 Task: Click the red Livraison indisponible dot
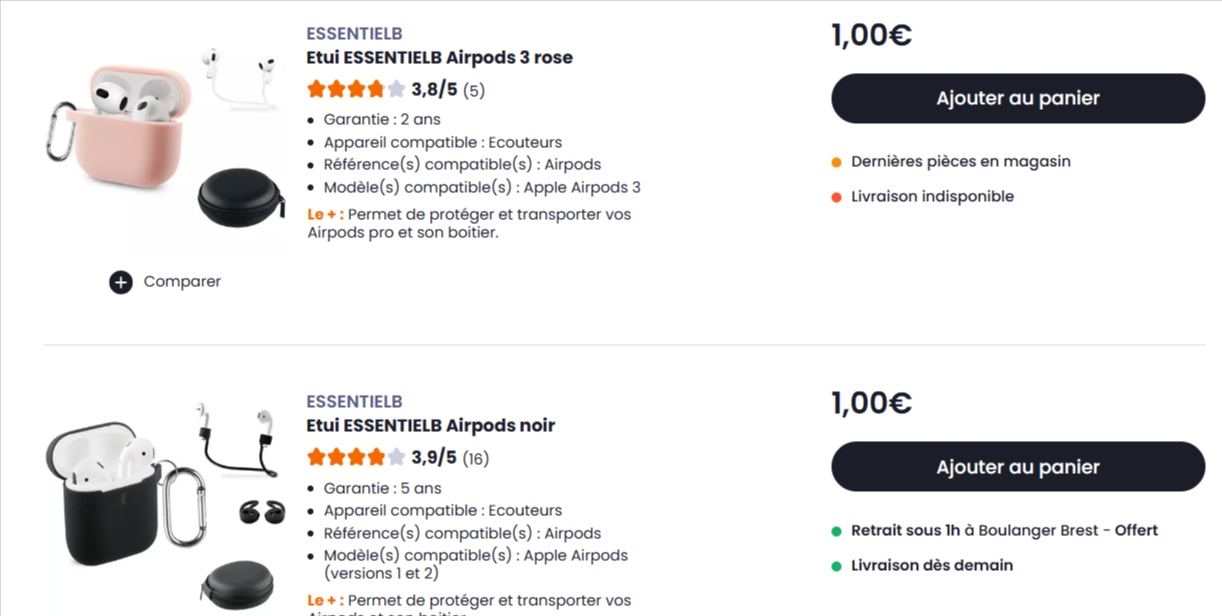point(837,196)
